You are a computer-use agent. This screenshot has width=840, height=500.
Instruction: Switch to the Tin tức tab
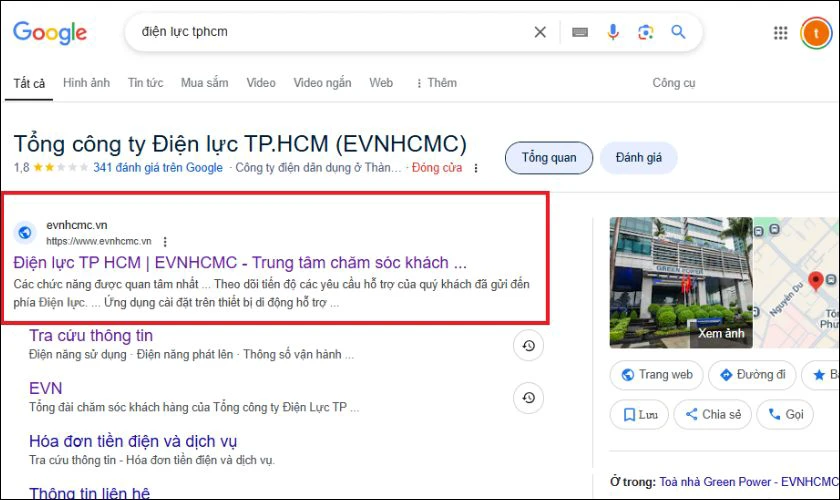(145, 83)
